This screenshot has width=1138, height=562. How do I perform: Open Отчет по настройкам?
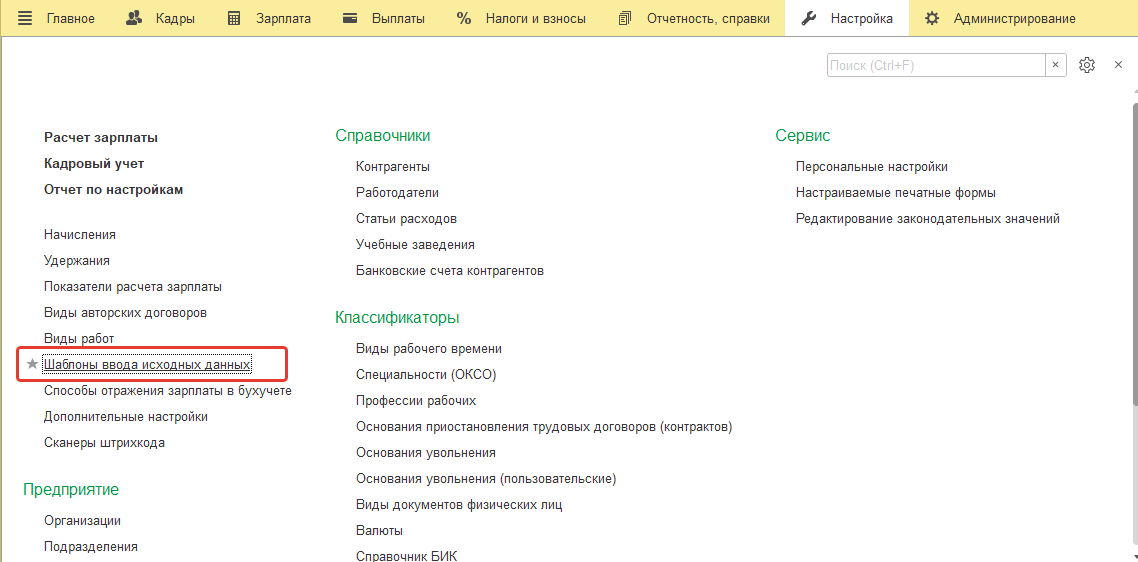click(113, 190)
